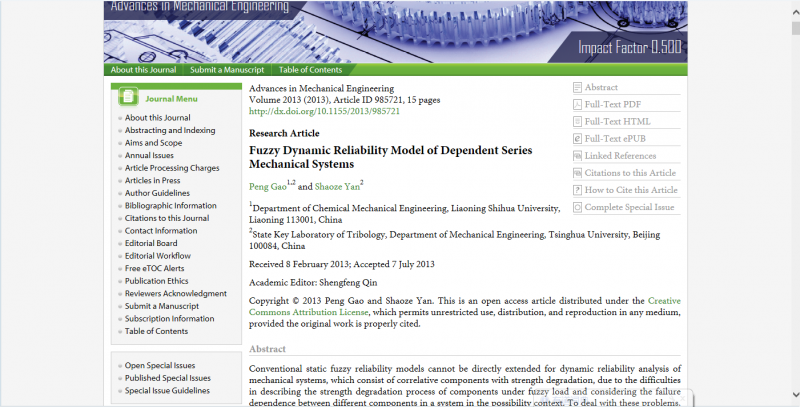The image size is (800, 407).
Task: Open the Submit a Manuscript green tab
Action: (227, 70)
